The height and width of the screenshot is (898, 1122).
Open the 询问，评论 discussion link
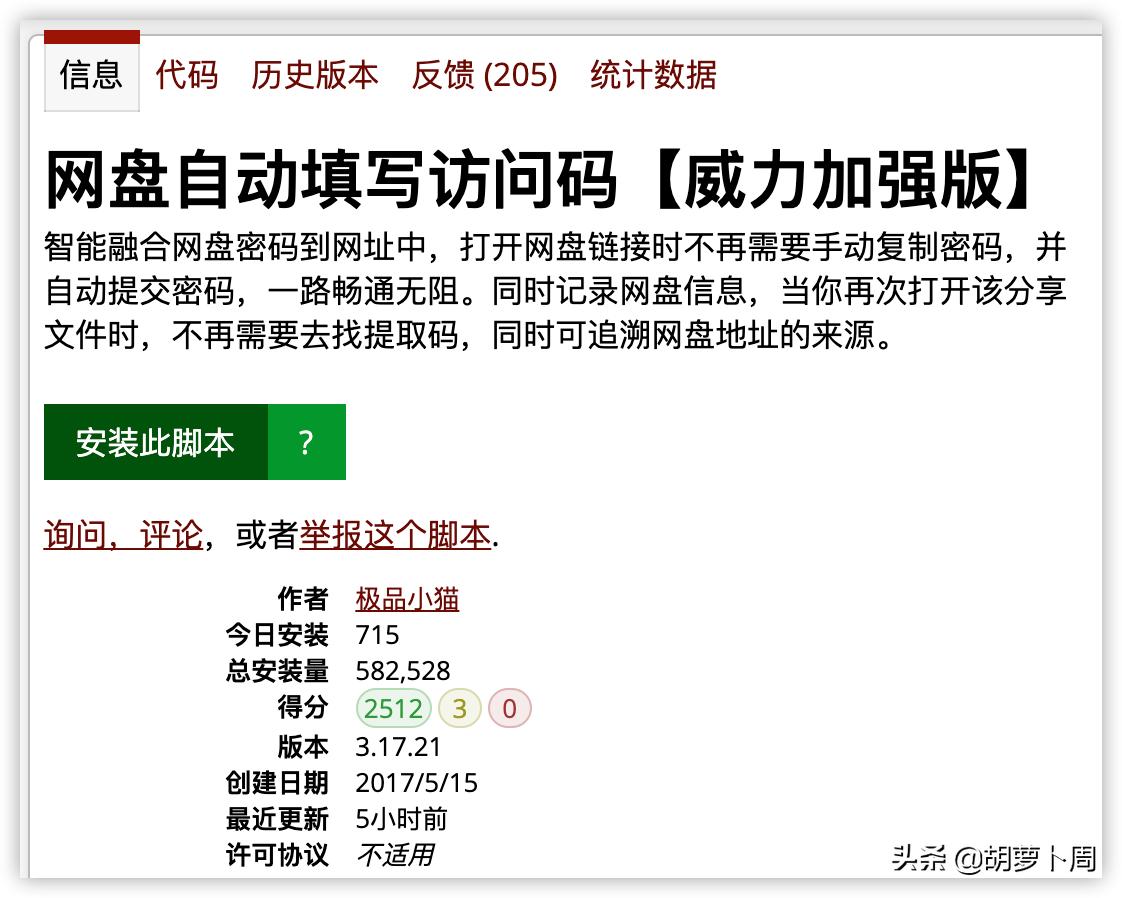pyautogui.click(x=122, y=537)
